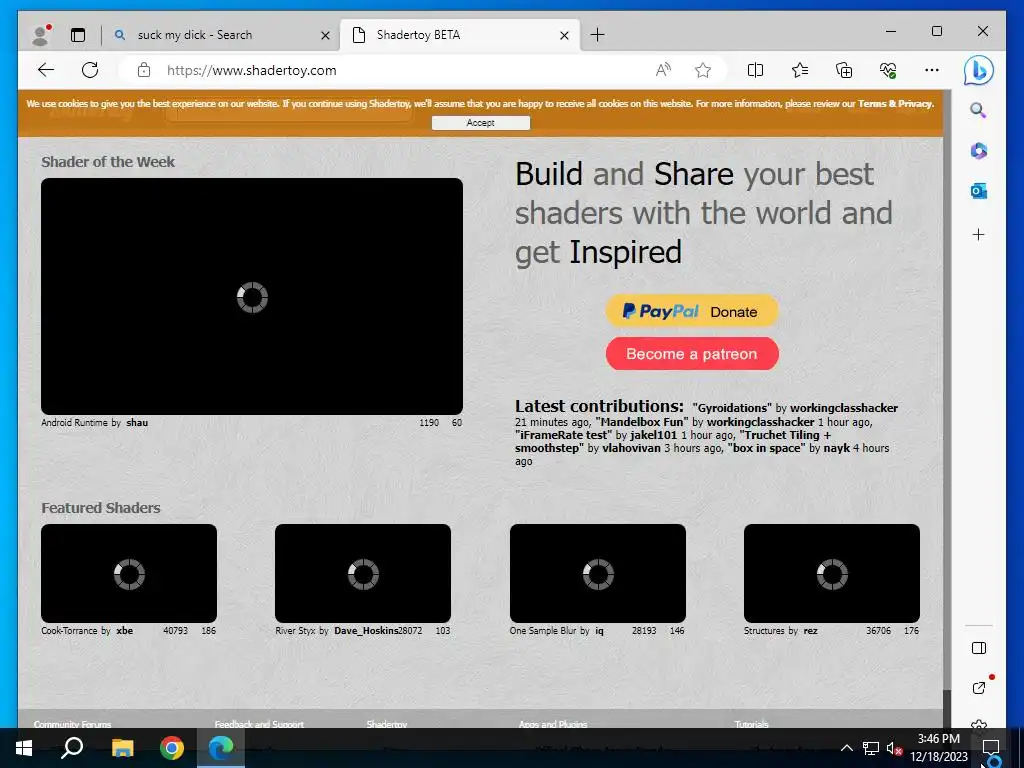Open the Favorites list icon
Image resolution: width=1024 pixels, height=768 pixels.
[799, 70]
